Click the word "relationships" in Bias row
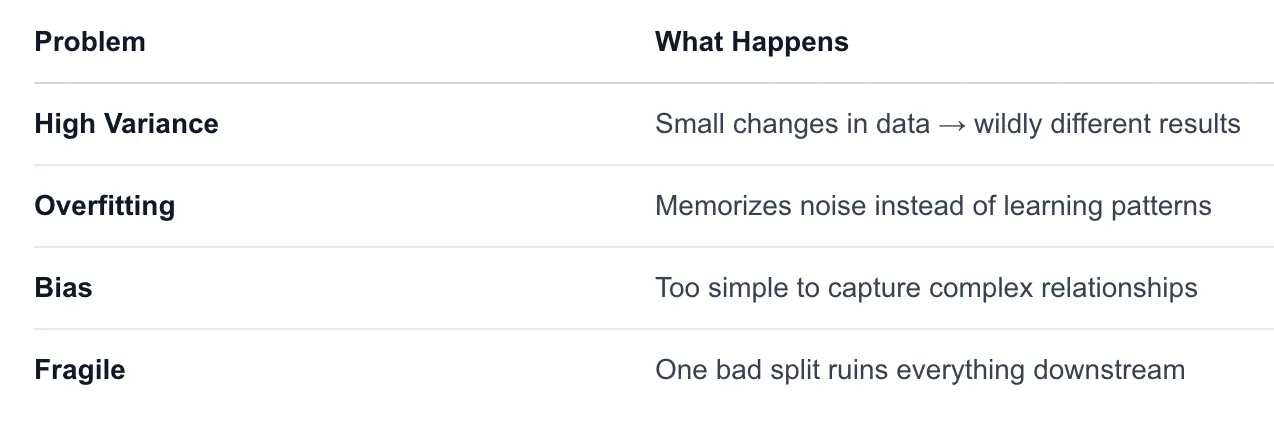Image resolution: width=1274 pixels, height=446 pixels. click(x=1119, y=288)
